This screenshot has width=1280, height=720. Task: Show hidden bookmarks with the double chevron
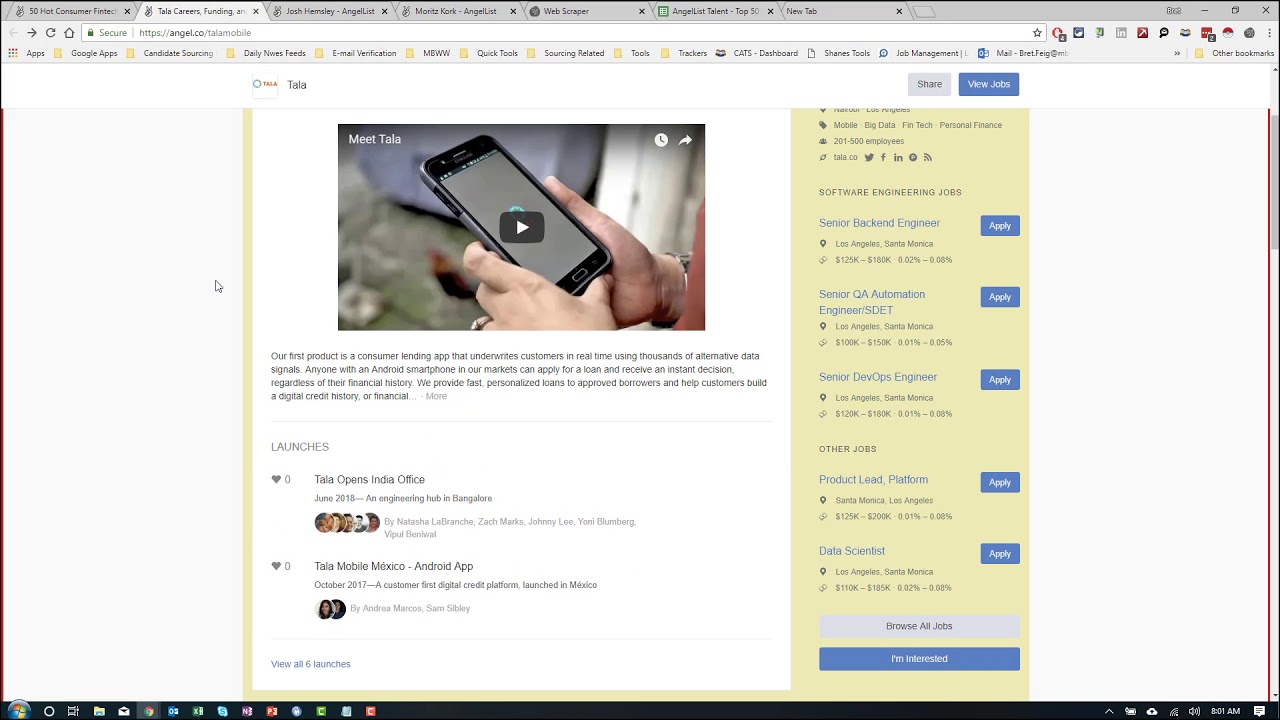click(1177, 53)
